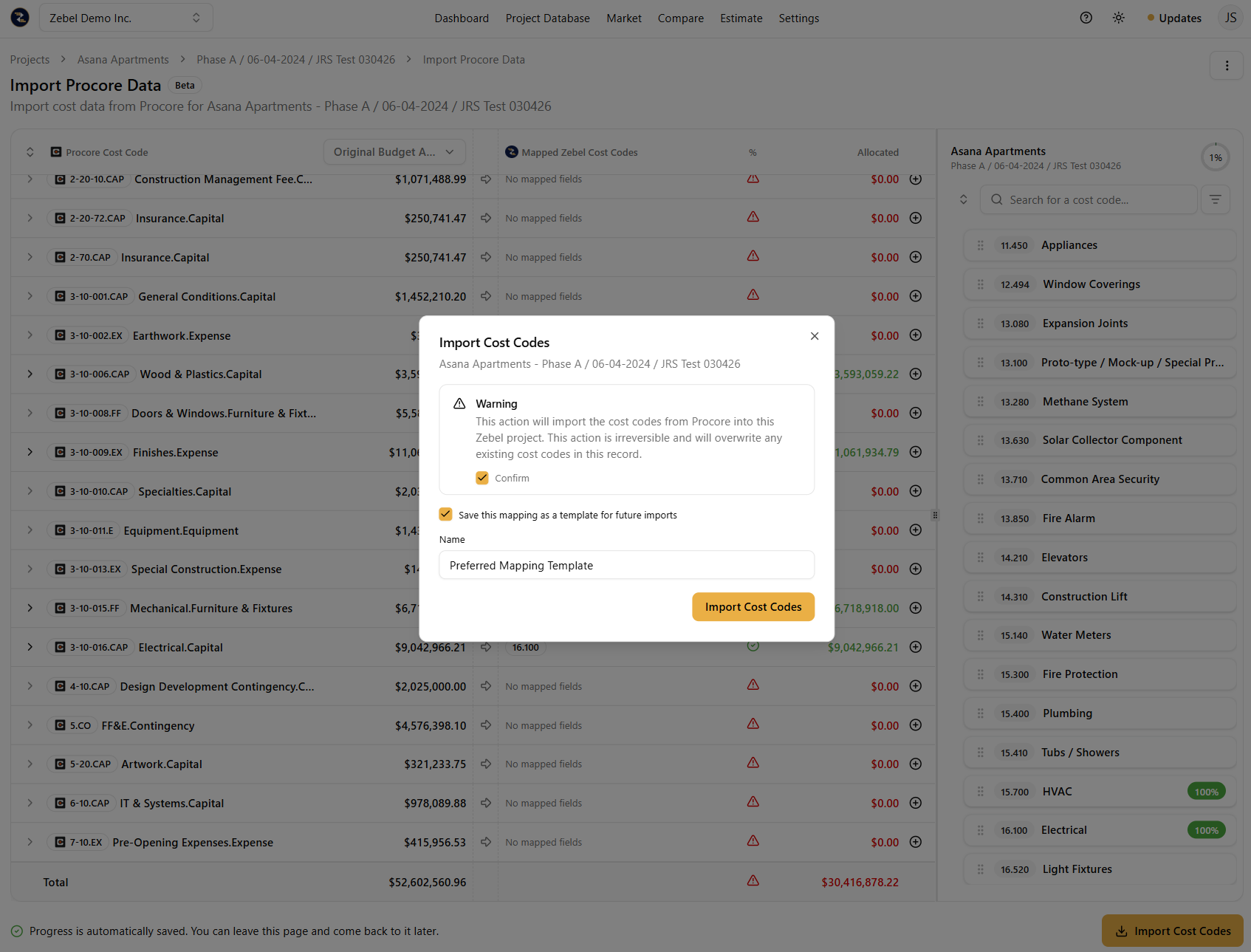Expand the Earthwork.Expense row
1251x952 pixels.
(30, 335)
